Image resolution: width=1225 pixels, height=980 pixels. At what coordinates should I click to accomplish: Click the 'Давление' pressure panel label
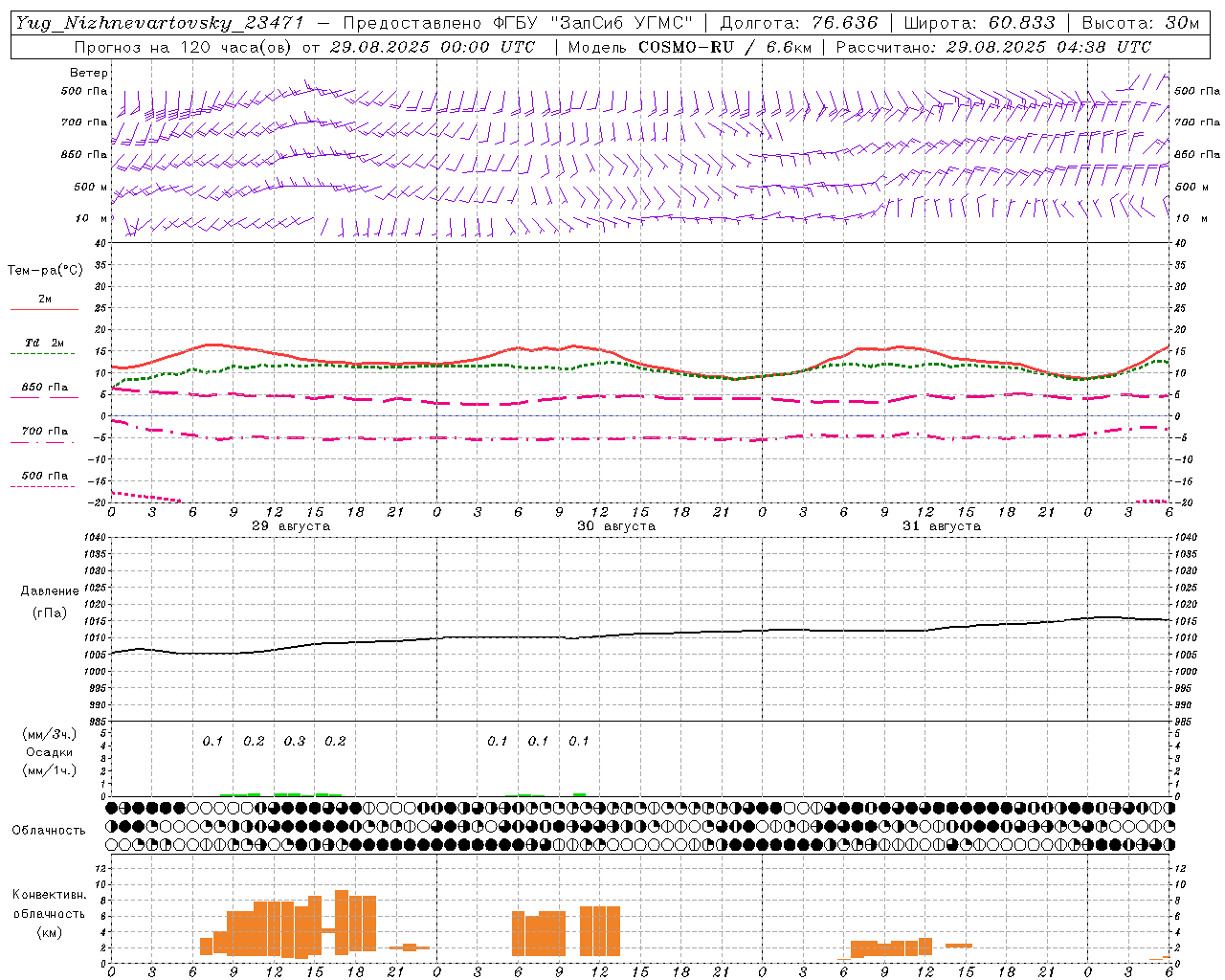pos(50,591)
